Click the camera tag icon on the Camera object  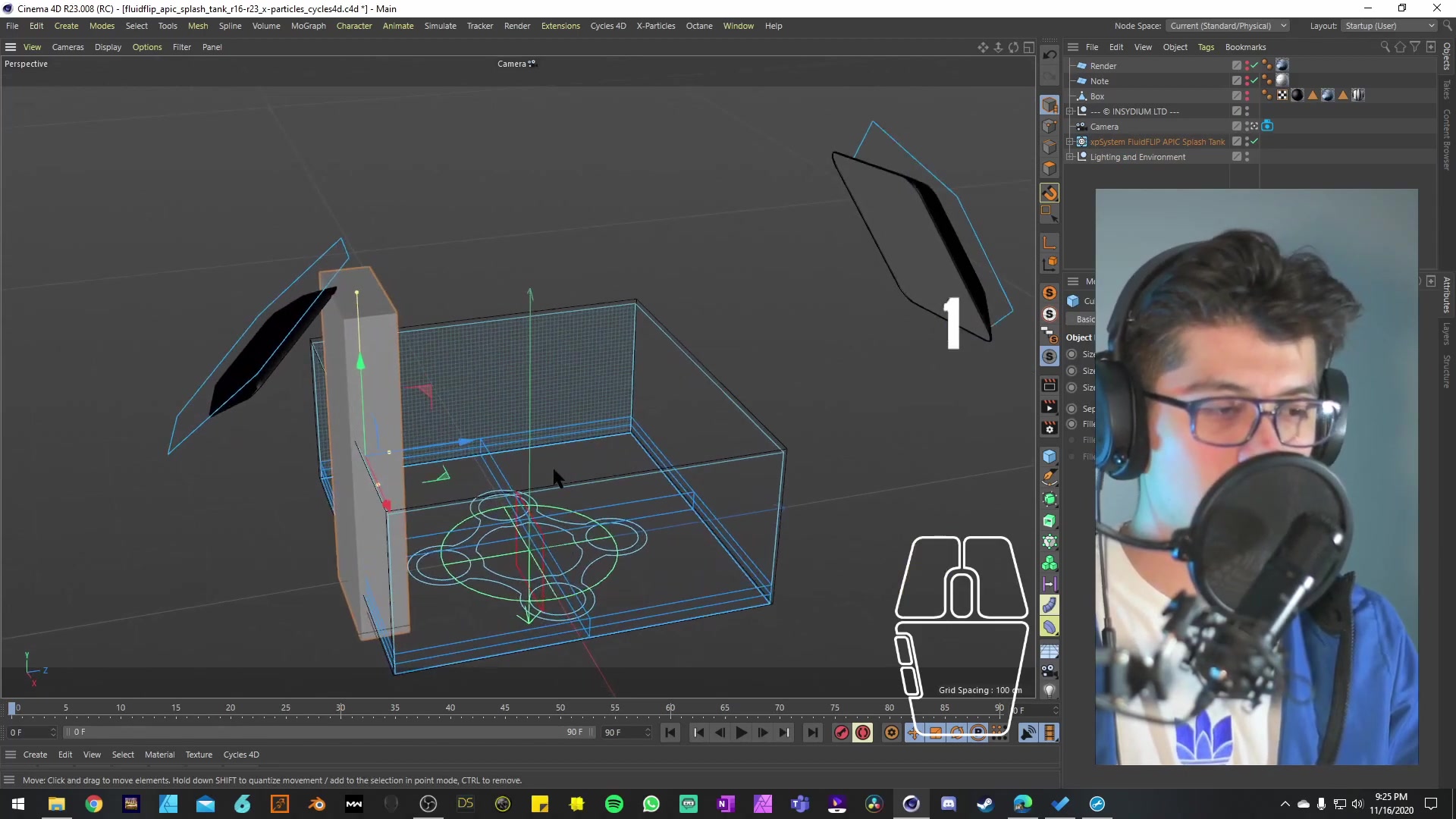(1268, 127)
